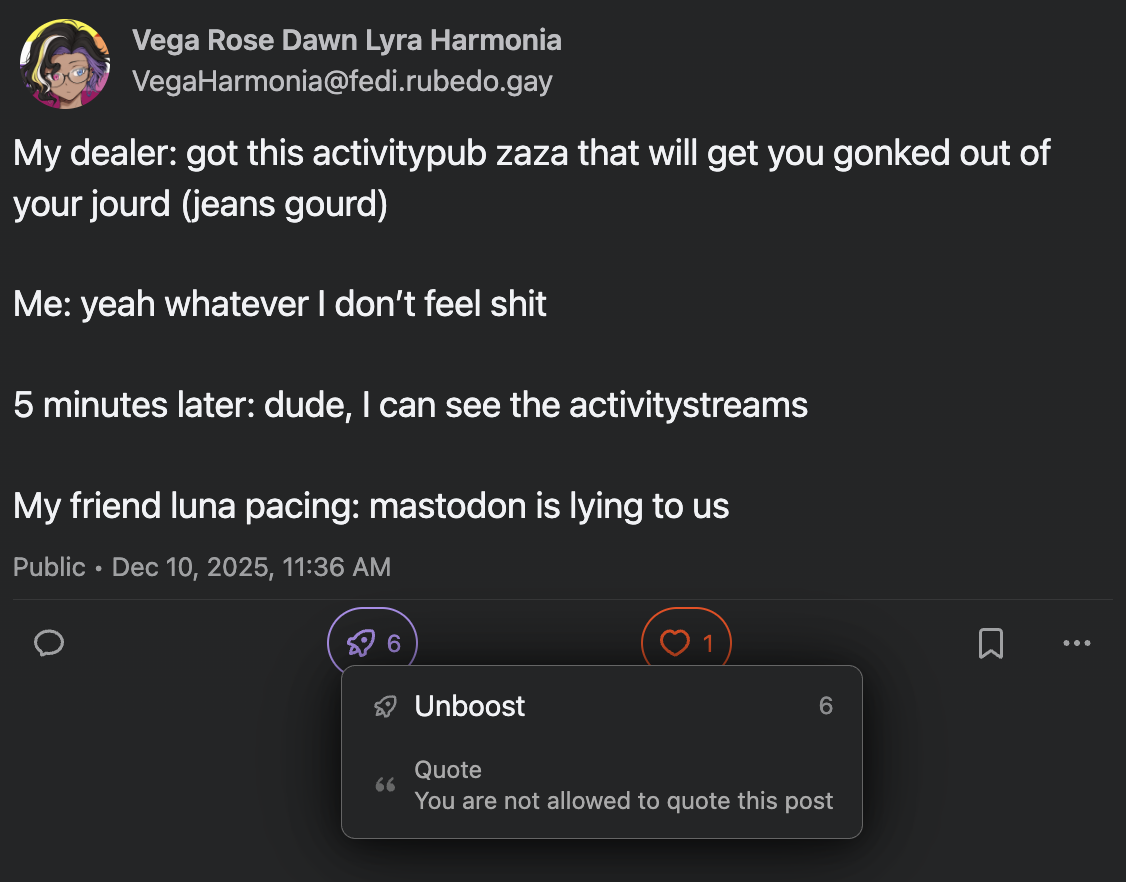Click the quotation mark icon in menu
The width and height of the screenshot is (1126, 882).
pyautogui.click(x=385, y=786)
